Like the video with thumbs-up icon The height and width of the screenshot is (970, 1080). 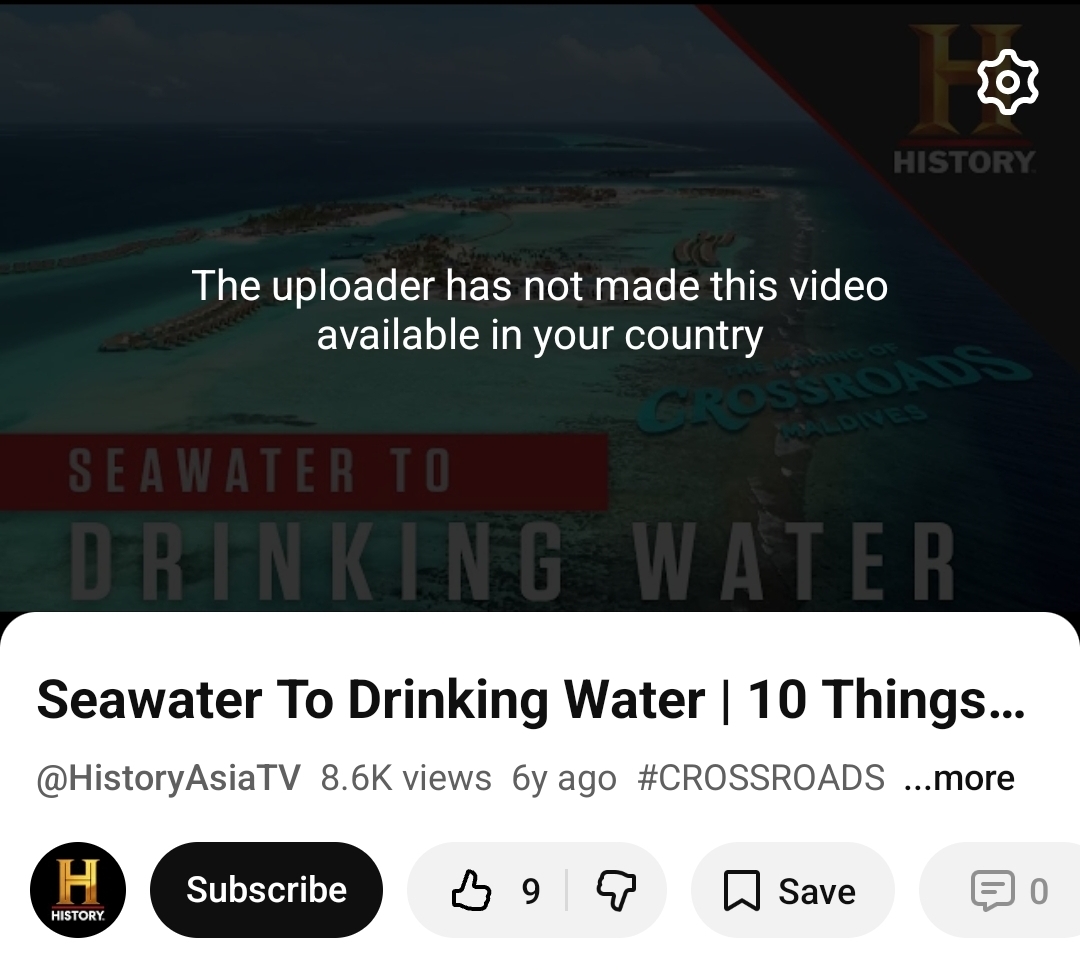(x=471, y=890)
